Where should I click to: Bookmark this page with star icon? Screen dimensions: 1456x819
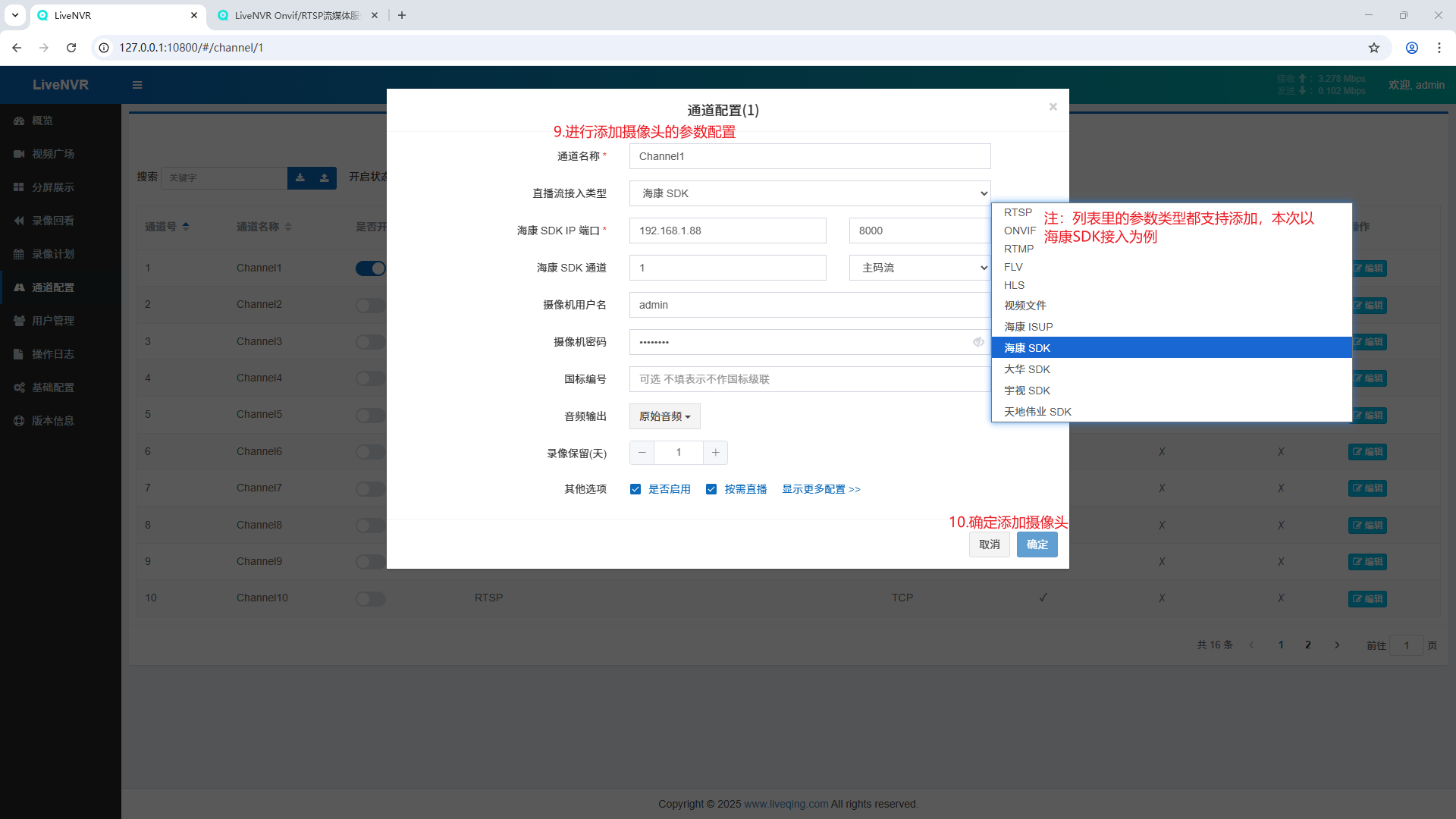tap(1373, 48)
